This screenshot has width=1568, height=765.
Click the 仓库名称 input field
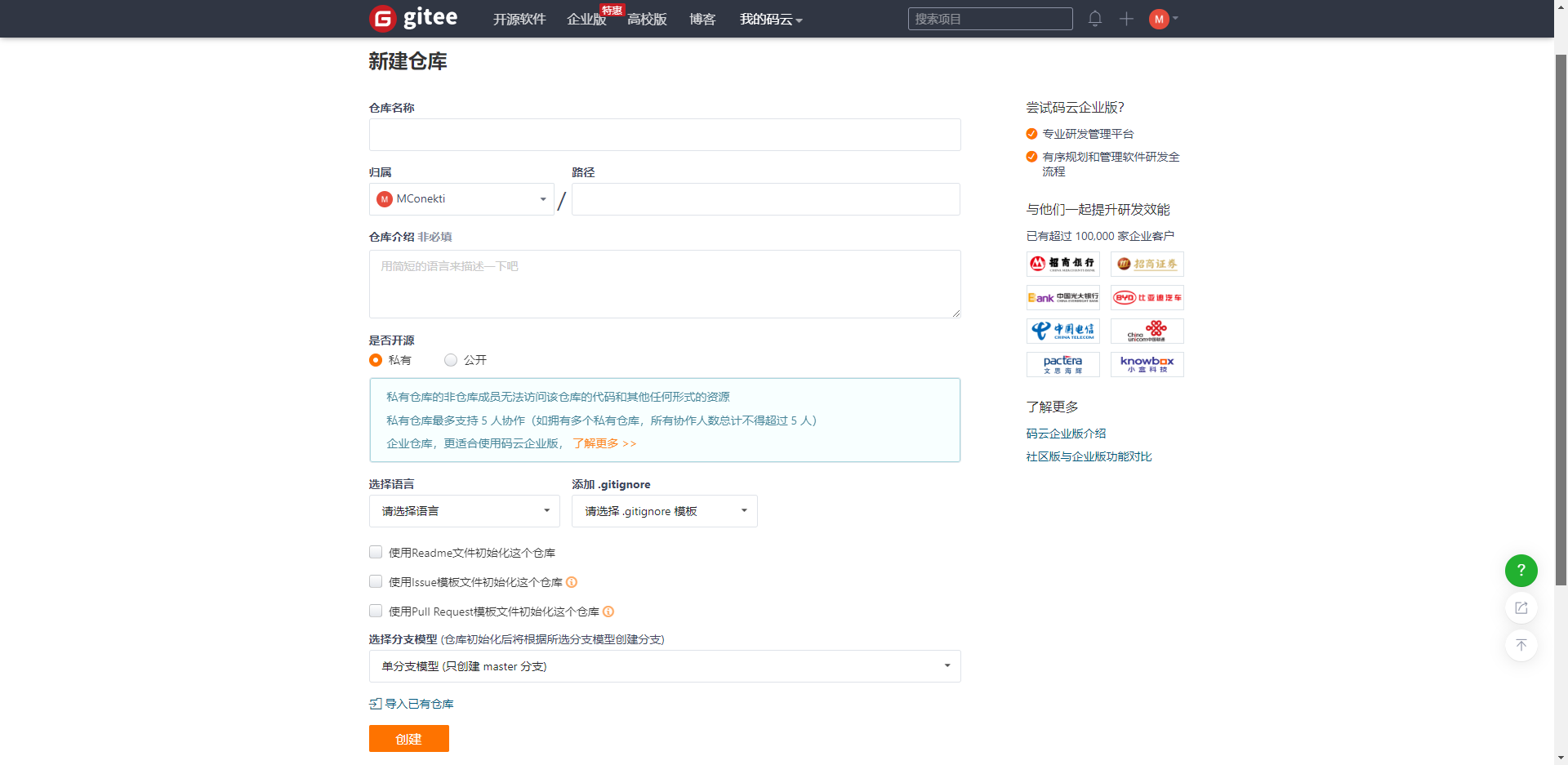click(665, 135)
